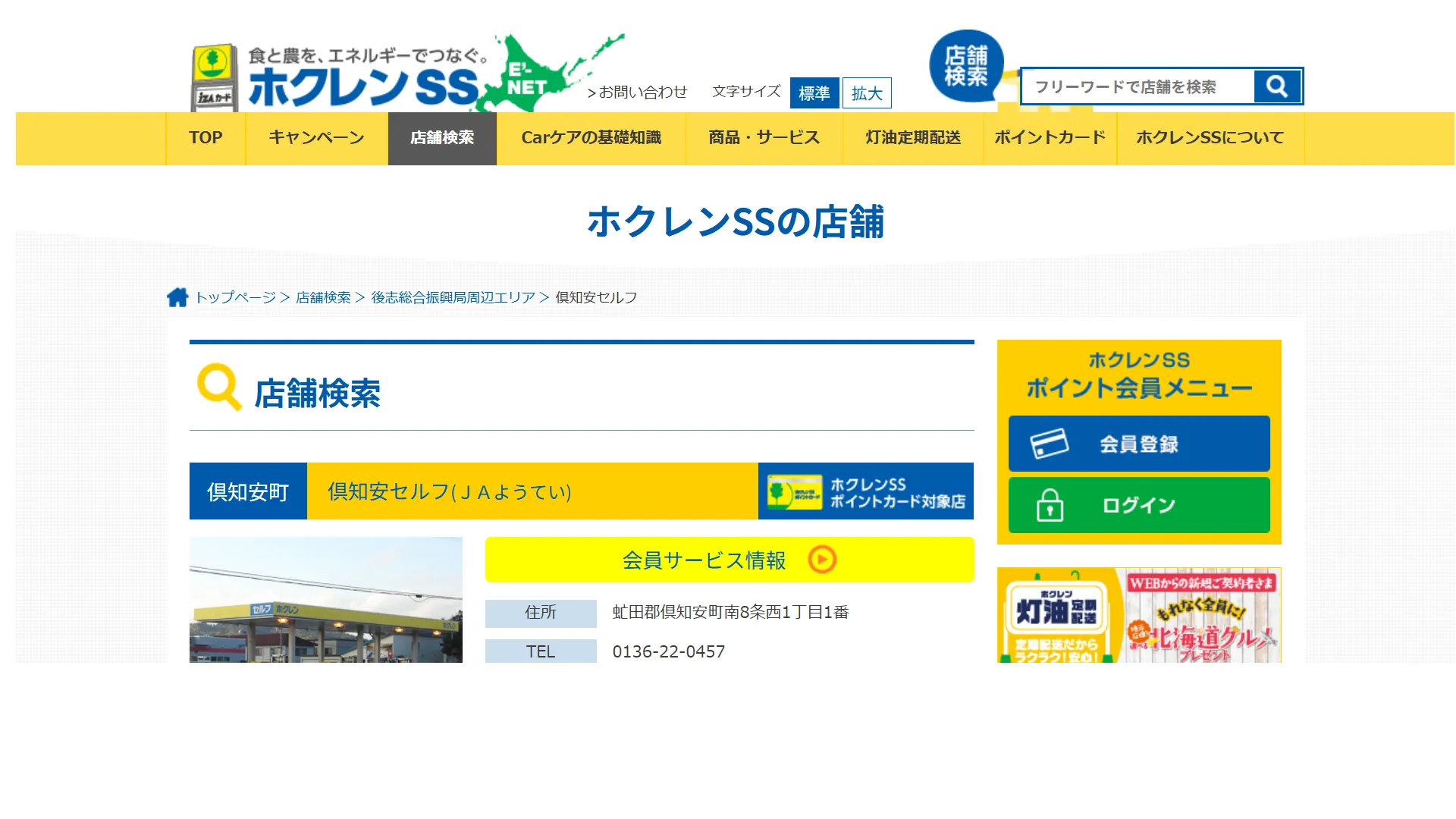This screenshot has width=1456, height=819.
Task: Click the credit card icon on 会員登録
Action: (1050, 444)
